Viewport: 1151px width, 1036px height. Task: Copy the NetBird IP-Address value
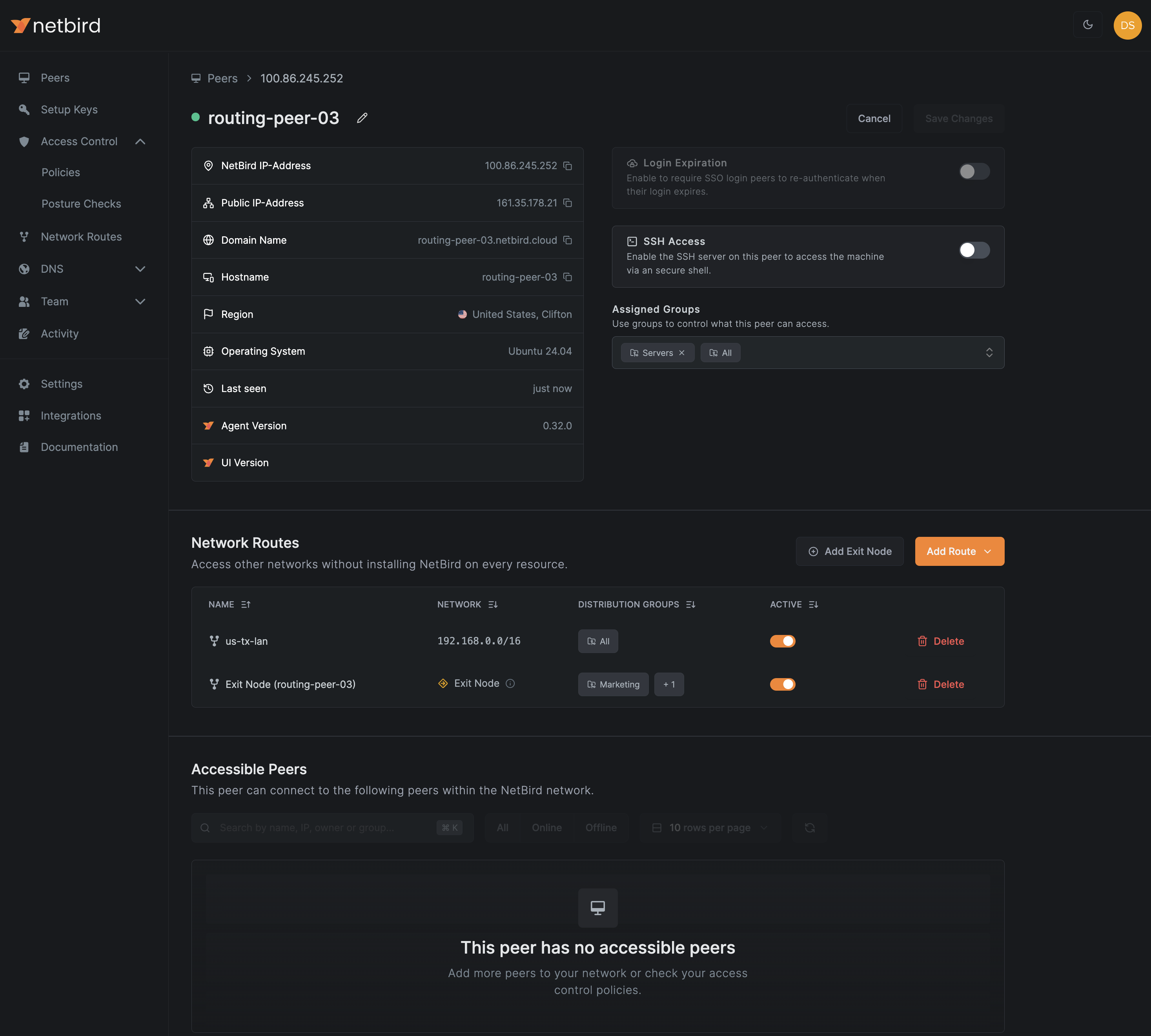(x=567, y=166)
